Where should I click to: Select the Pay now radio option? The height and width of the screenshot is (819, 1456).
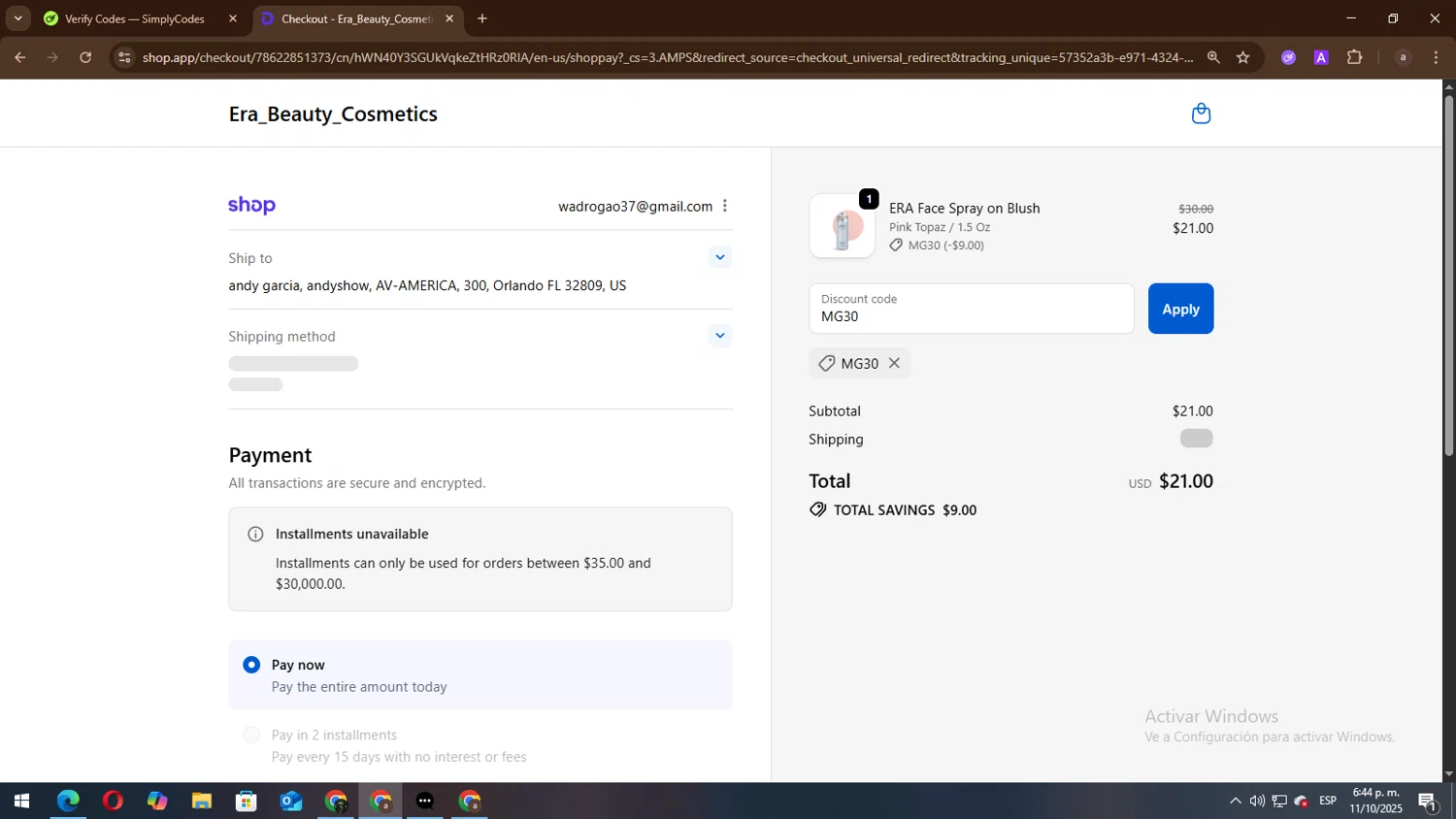pos(251,665)
